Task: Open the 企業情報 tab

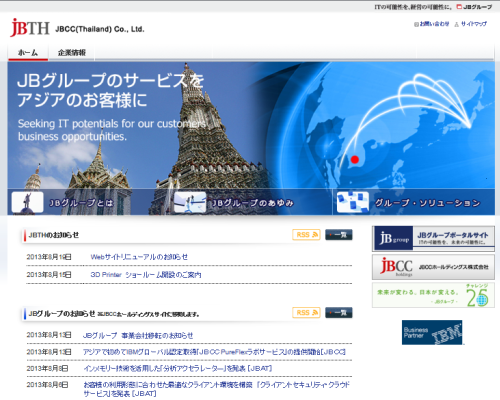Action: pyautogui.click(x=72, y=53)
